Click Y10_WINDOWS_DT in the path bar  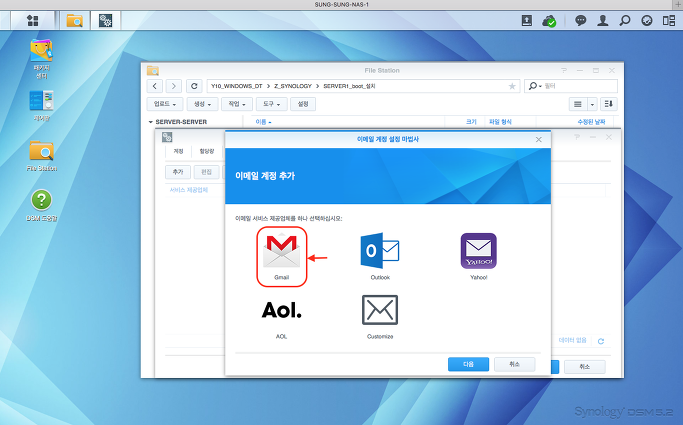point(237,86)
